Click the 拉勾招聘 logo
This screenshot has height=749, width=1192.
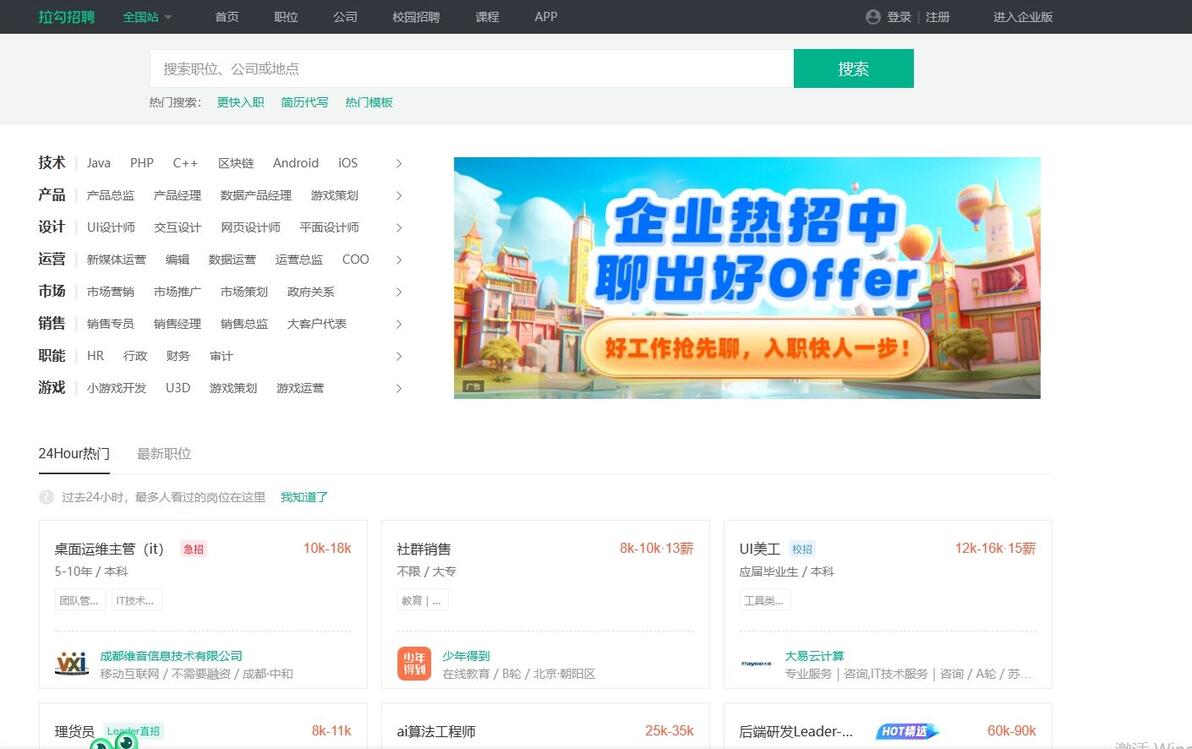[x=64, y=17]
